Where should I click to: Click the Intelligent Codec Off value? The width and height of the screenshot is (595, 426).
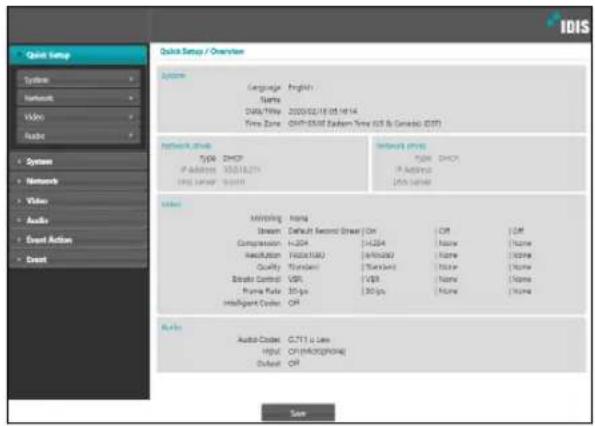[294, 303]
